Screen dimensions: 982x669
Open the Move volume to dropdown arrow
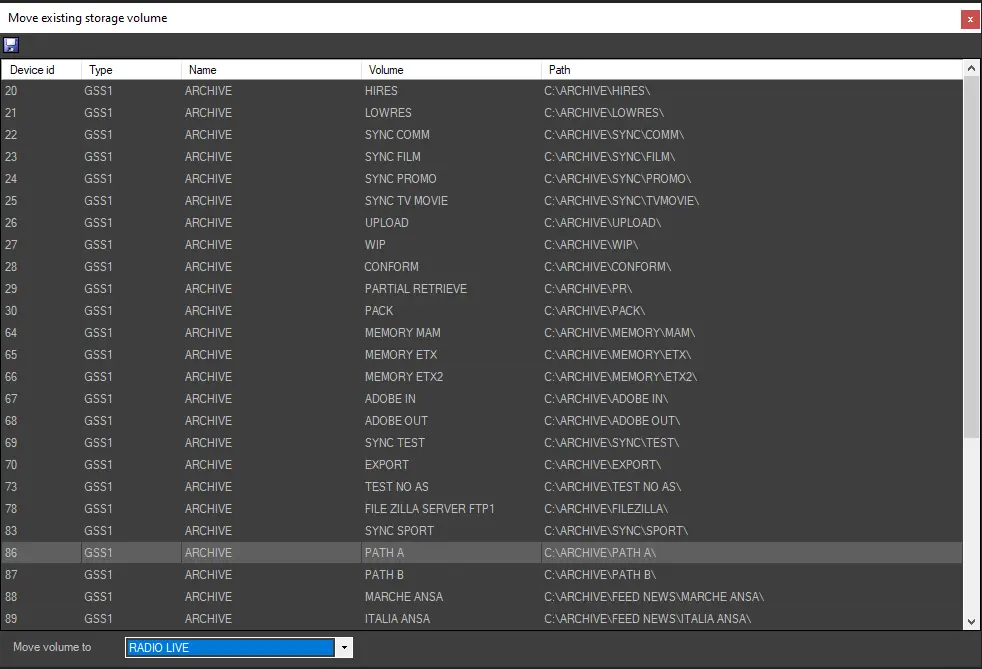coord(344,648)
